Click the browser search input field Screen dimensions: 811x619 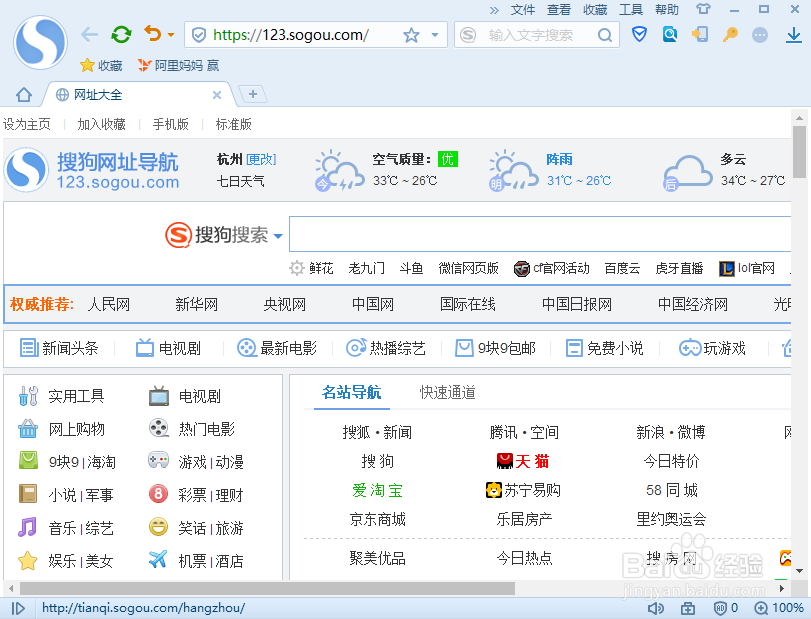point(535,35)
